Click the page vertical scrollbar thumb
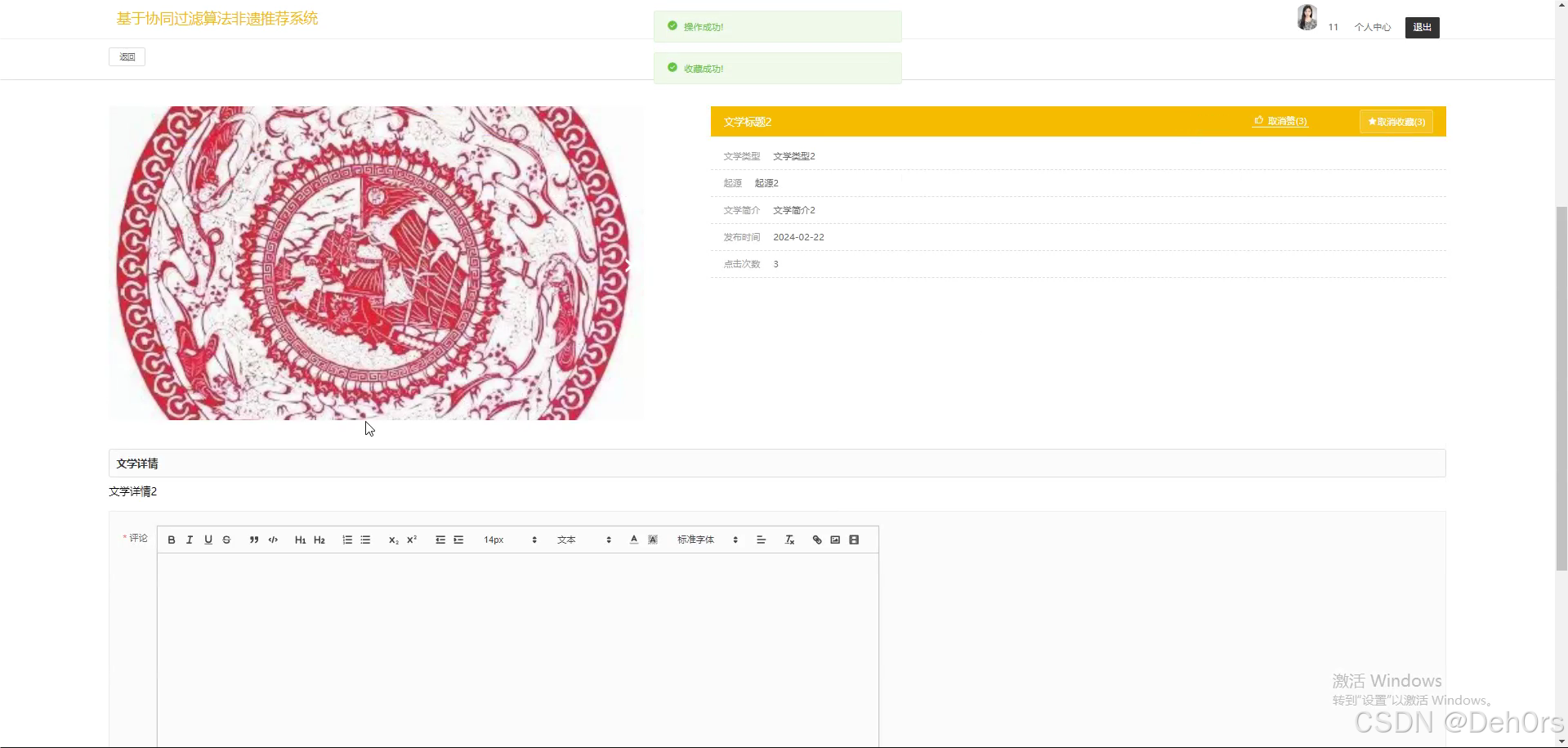 [1561, 388]
